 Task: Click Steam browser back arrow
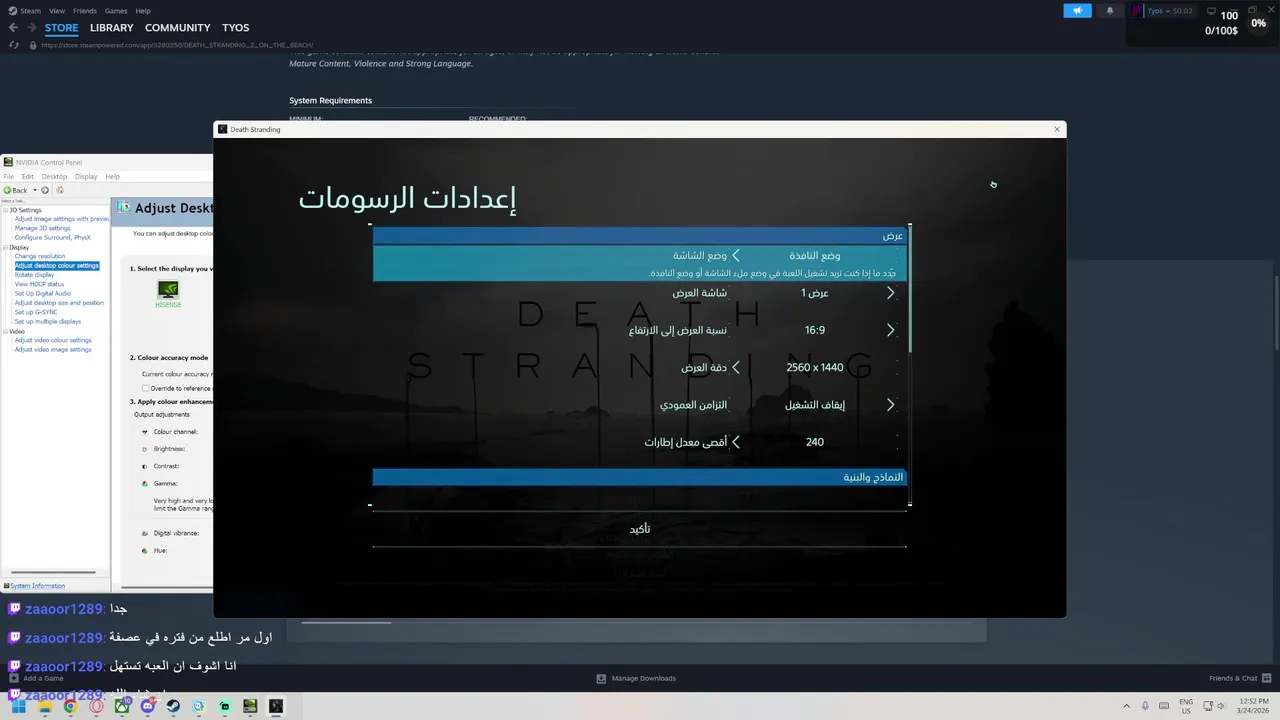pos(13,28)
